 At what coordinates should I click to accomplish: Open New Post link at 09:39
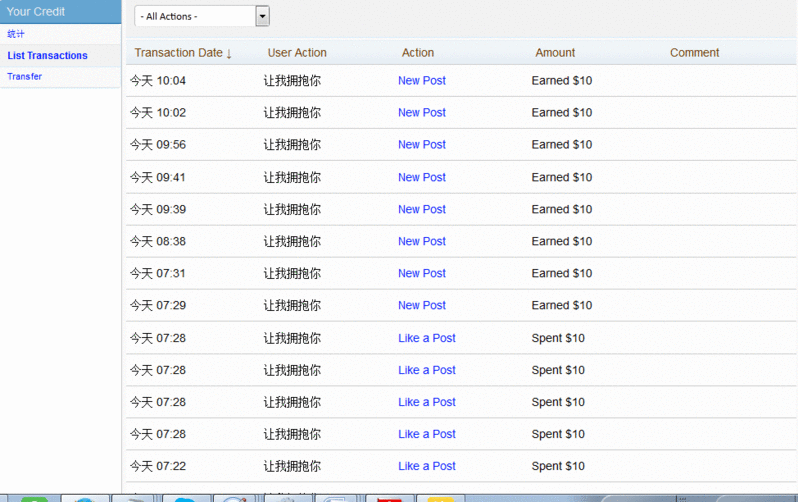point(422,209)
